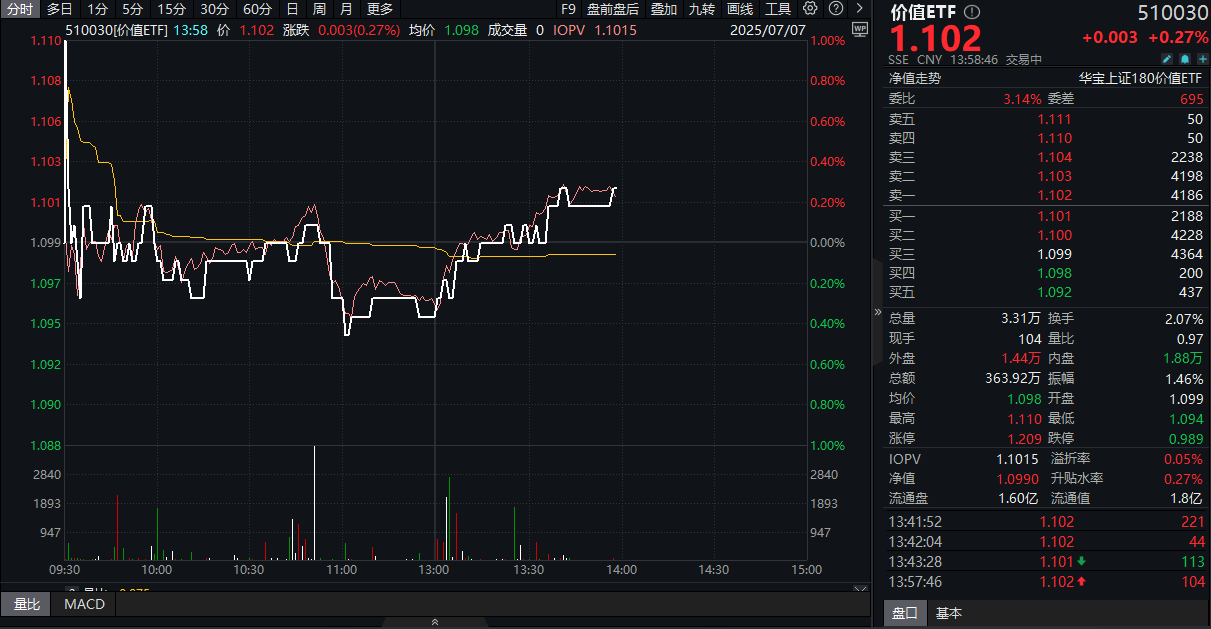Toggle 盘前盘后 pre/post market display
The image size is (1211, 629).
(612, 9)
